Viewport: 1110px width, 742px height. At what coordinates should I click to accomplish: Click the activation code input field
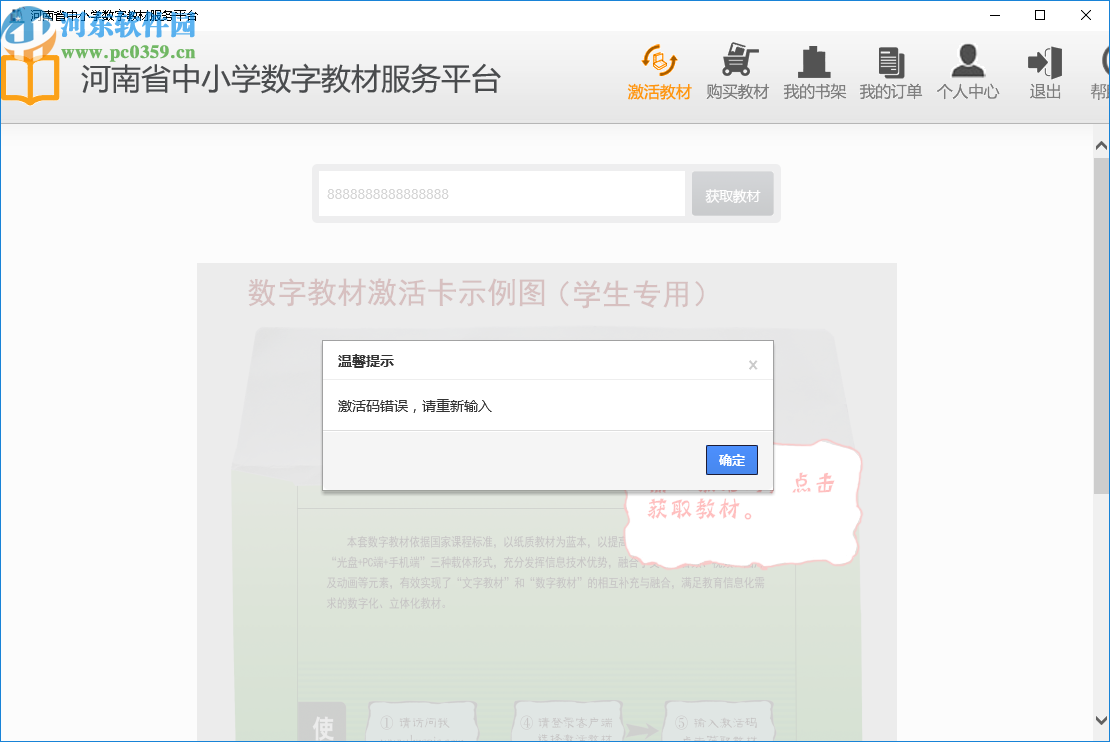pos(498,193)
